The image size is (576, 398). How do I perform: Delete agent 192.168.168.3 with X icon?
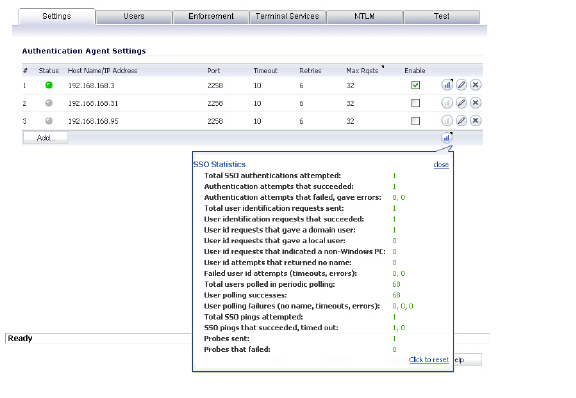(x=476, y=85)
